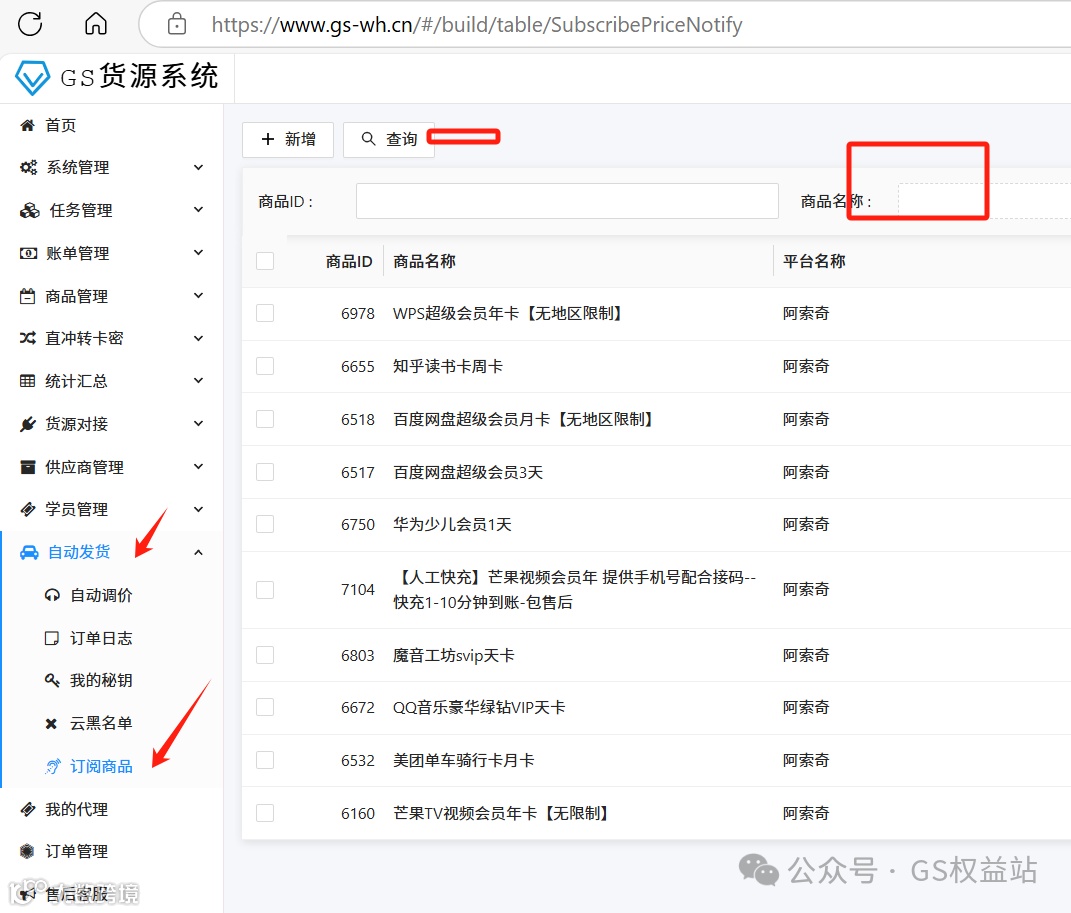This screenshot has height=913, width=1071.
Task: Expand the 货源对接 menu chevron
Action: [198, 423]
